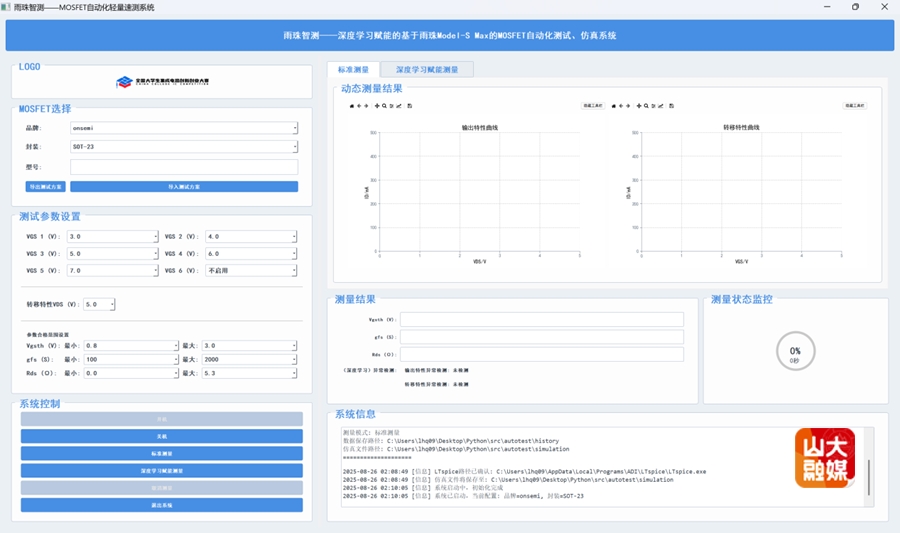Open 转移特性VDS (V) dropdown
Screen dimensions: 900x533
pyautogui.click(x=99, y=304)
